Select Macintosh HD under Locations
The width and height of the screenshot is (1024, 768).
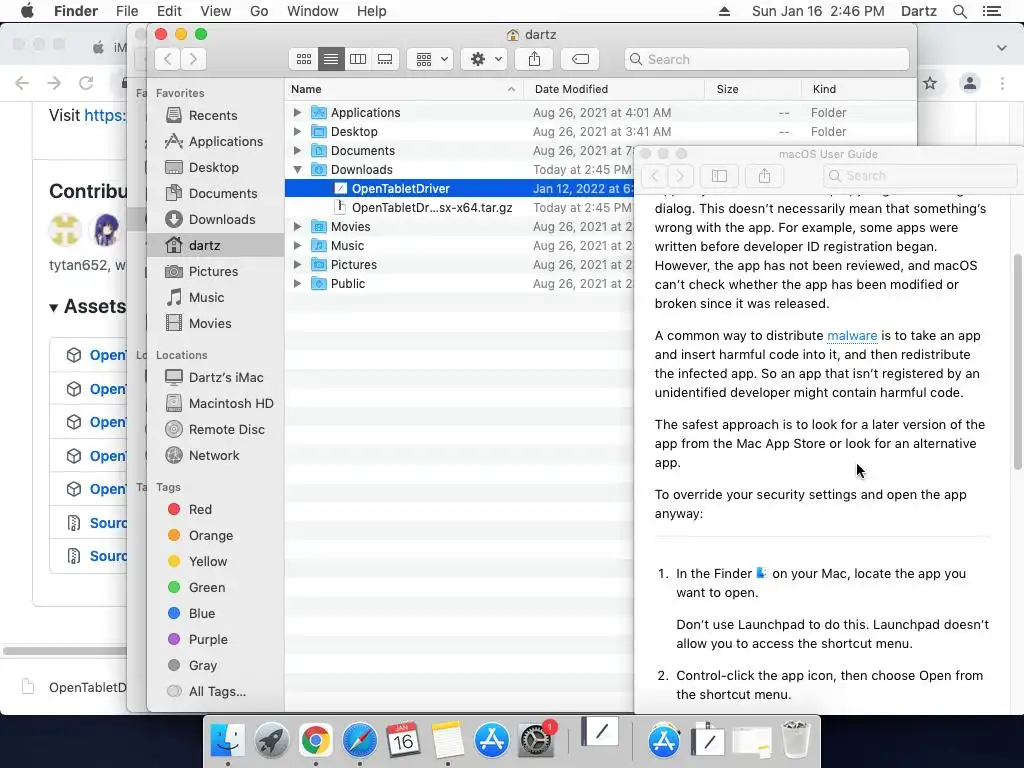point(219,404)
